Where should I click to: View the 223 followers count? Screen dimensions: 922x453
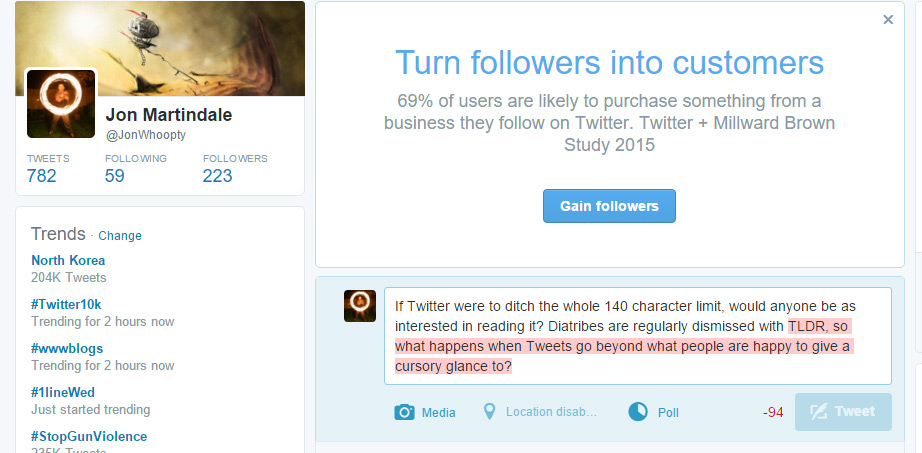click(x=218, y=176)
